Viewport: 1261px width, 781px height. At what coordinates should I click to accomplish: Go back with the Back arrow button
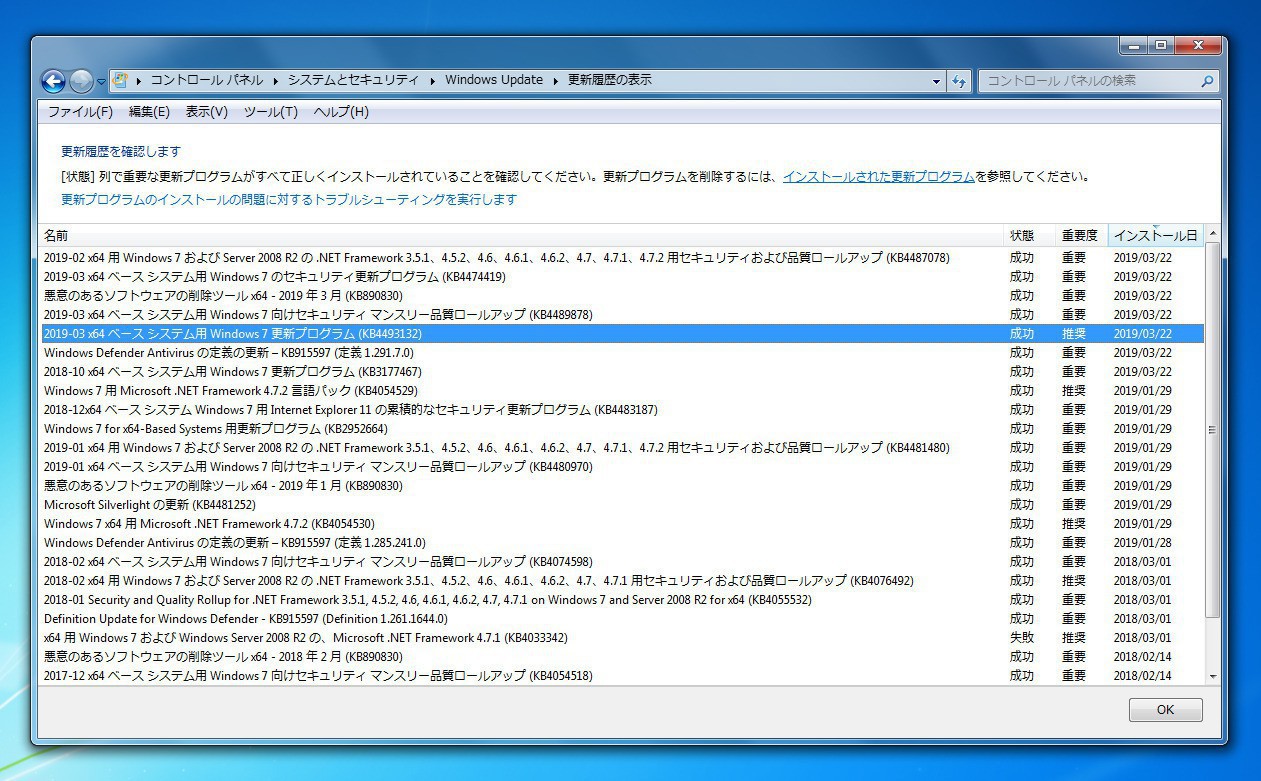click(x=53, y=81)
